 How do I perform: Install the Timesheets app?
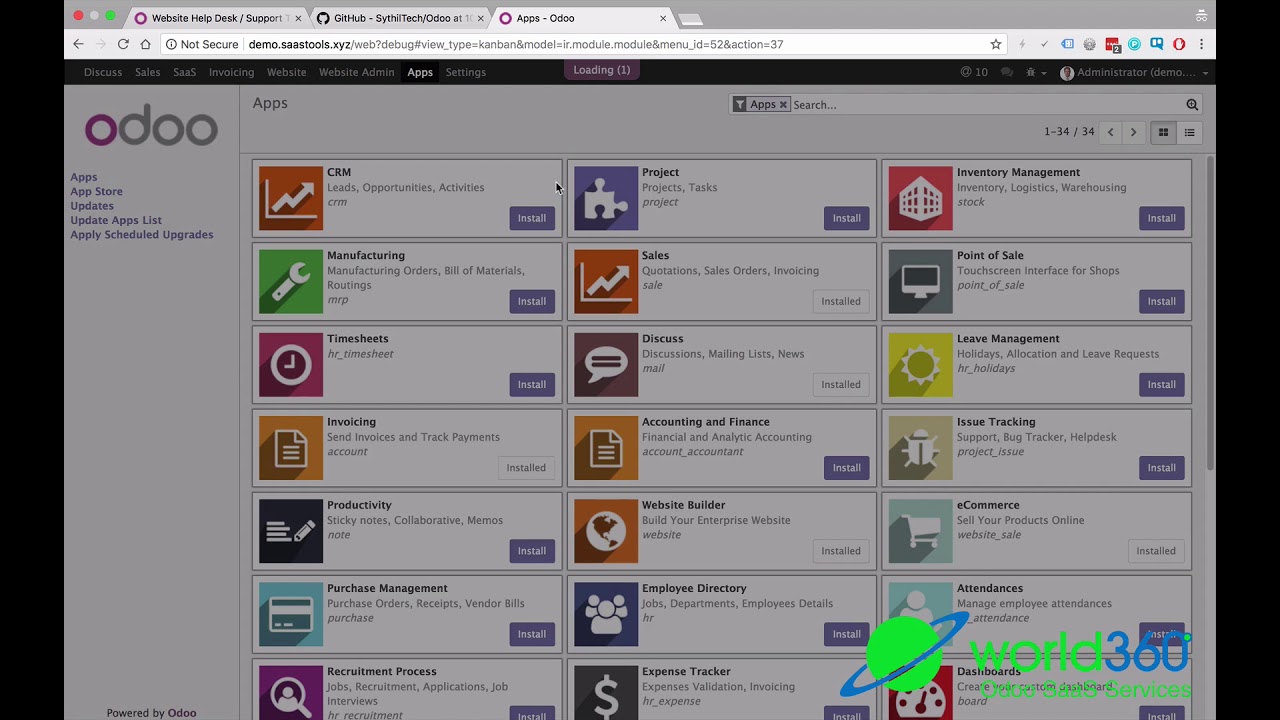coord(532,384)
